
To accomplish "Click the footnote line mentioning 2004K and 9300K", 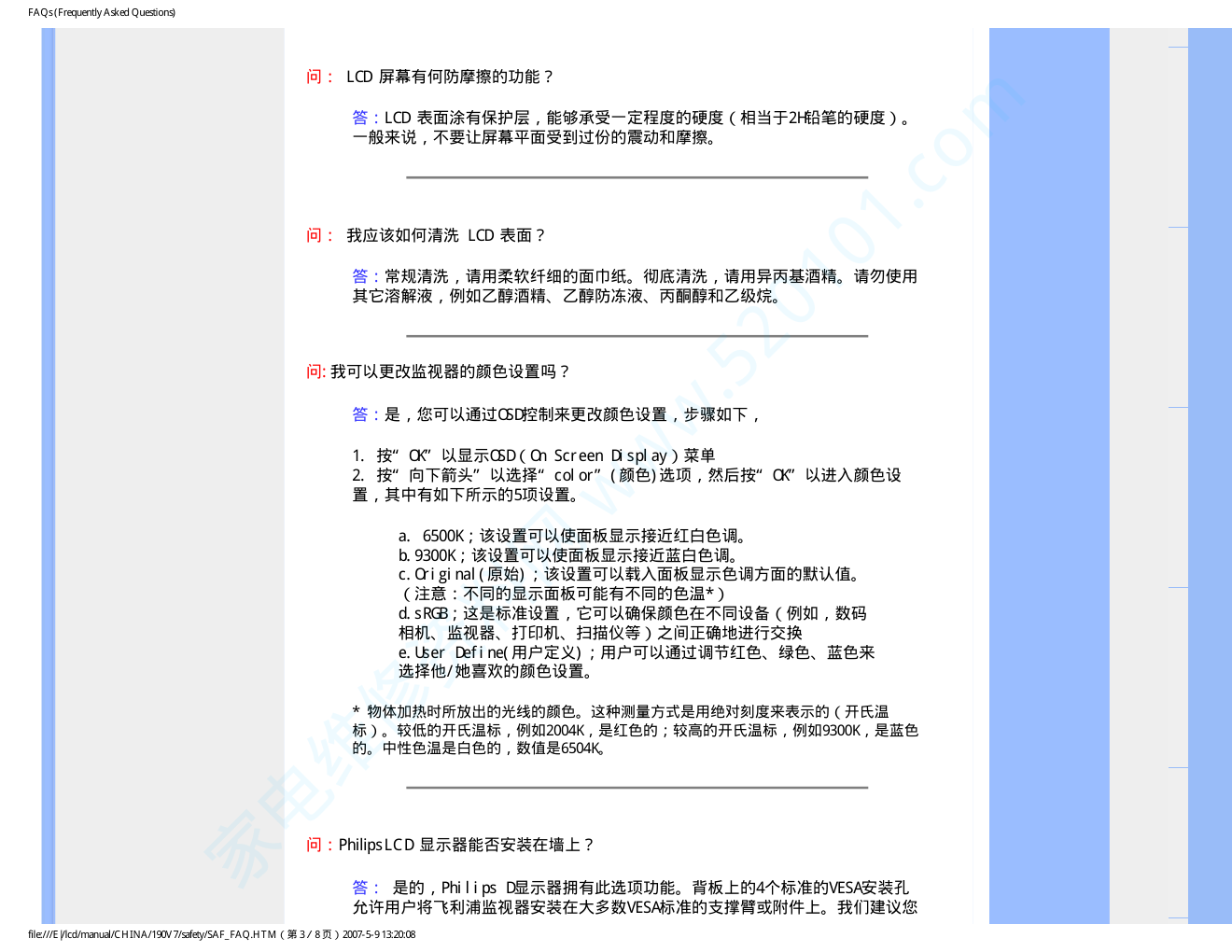I will [x=635, y=731].
